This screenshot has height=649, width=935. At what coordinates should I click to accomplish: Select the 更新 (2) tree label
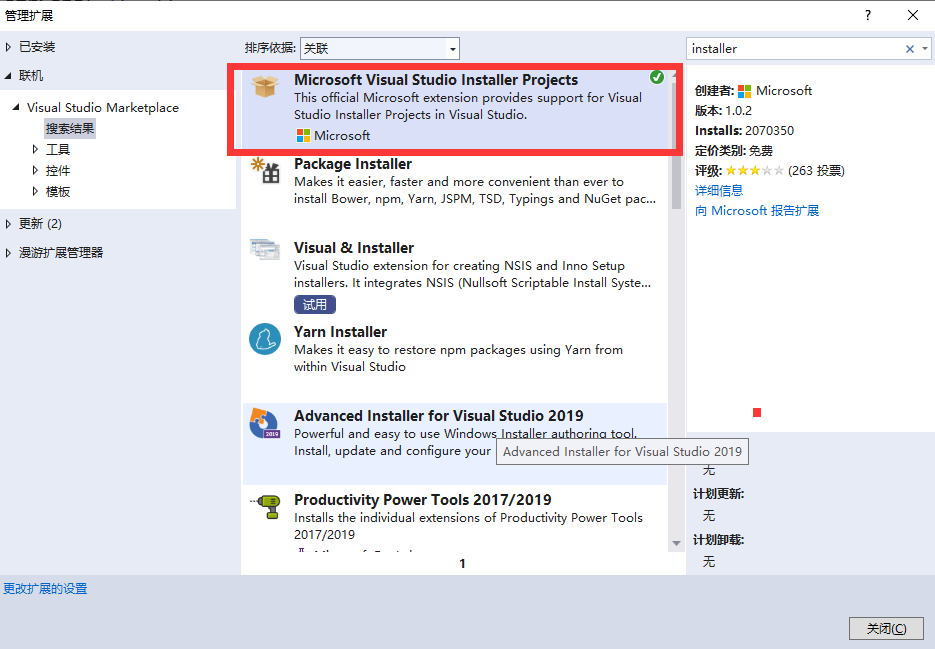pos(40,224)
